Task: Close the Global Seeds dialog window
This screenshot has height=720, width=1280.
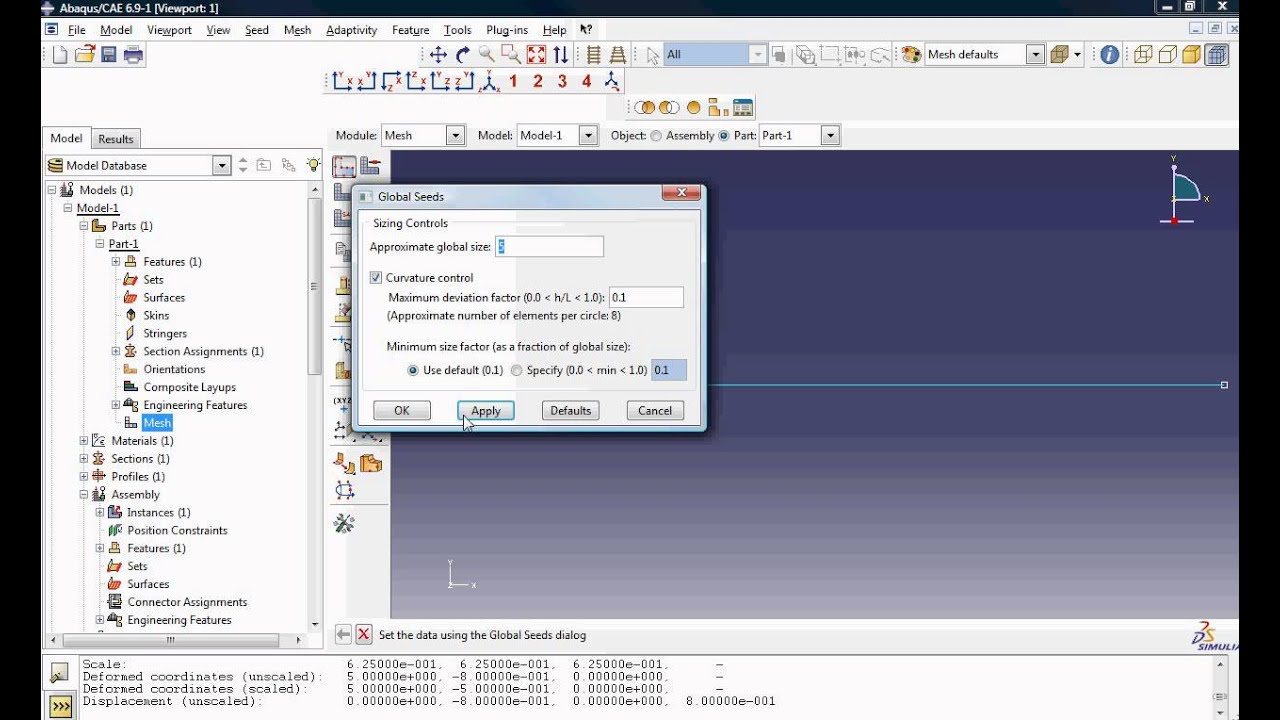Action: click(681, 194)
